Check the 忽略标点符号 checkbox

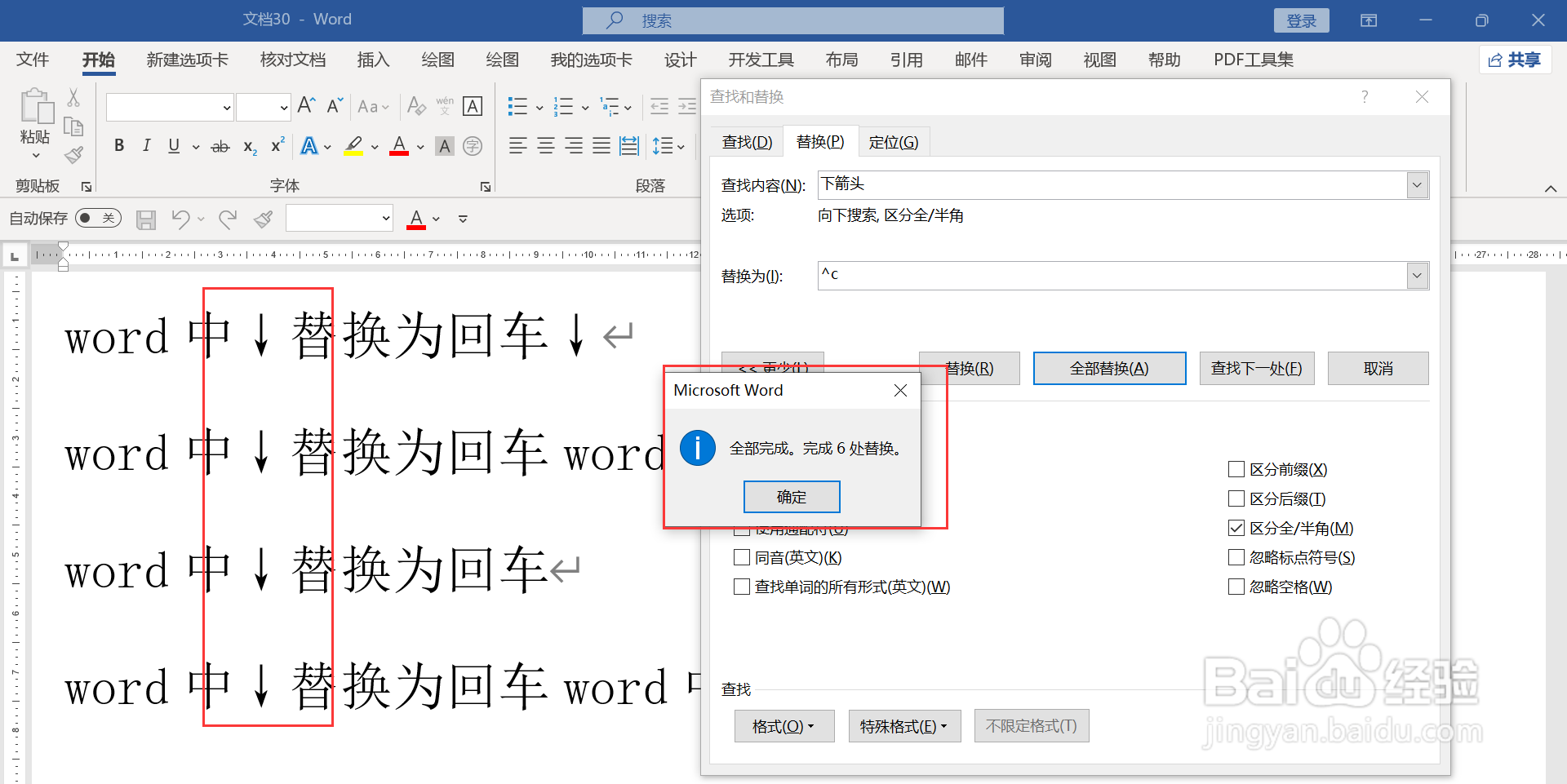1236,557
